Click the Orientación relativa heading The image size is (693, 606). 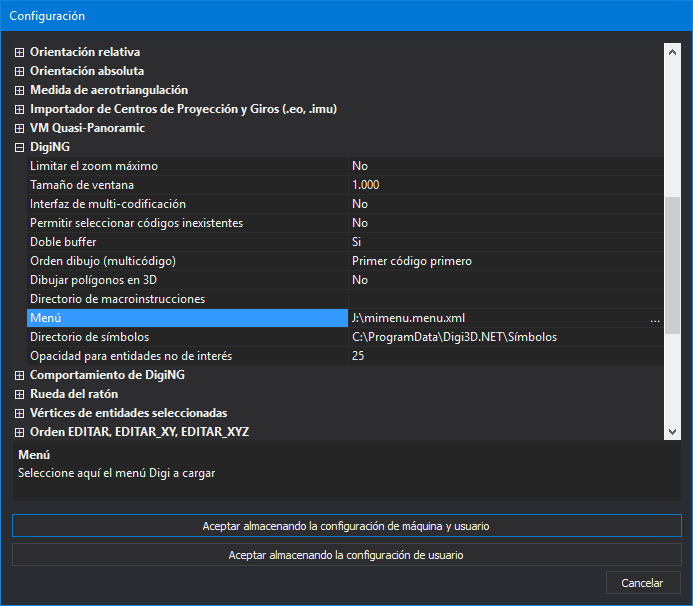pyautogui.click(x=85, y=52)
